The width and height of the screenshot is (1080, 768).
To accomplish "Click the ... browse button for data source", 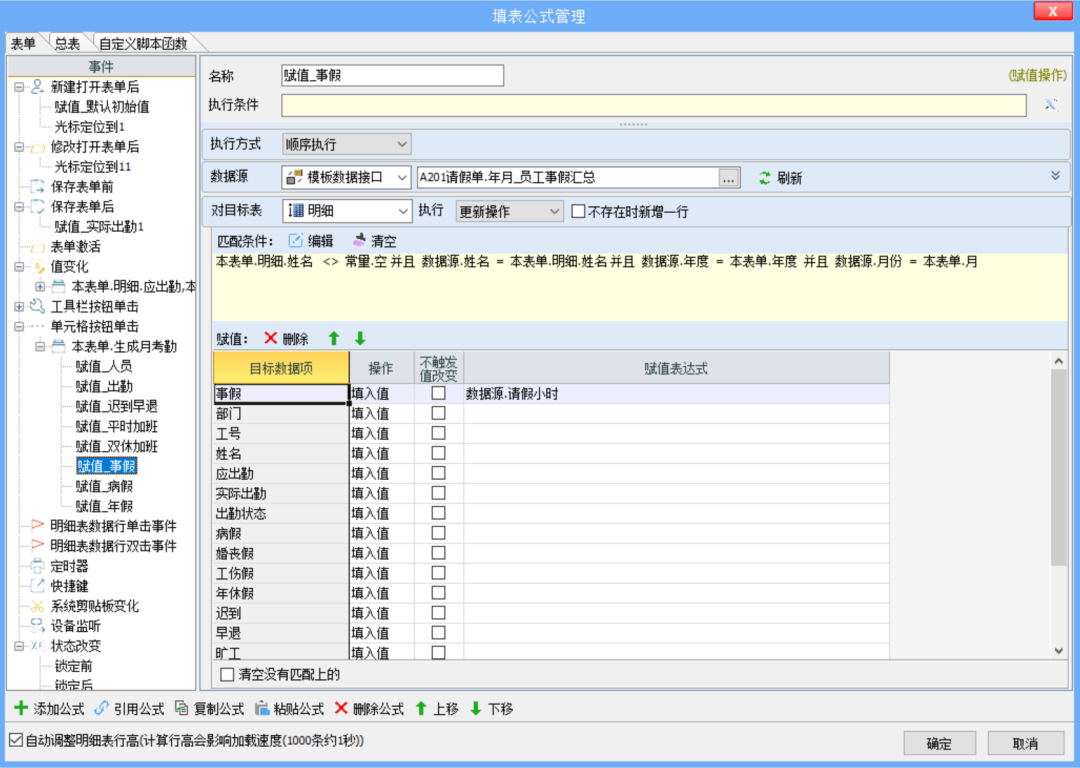I will [728, 178].
